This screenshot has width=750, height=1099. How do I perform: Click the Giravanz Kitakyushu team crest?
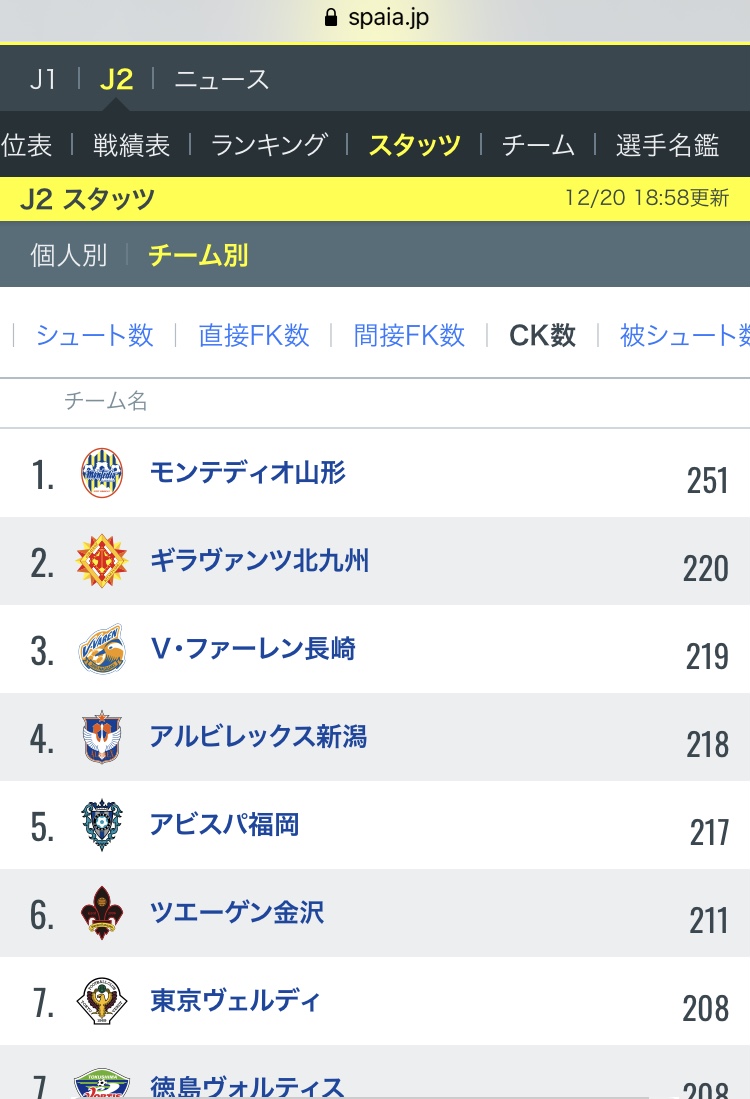click(x=102, y=561)
